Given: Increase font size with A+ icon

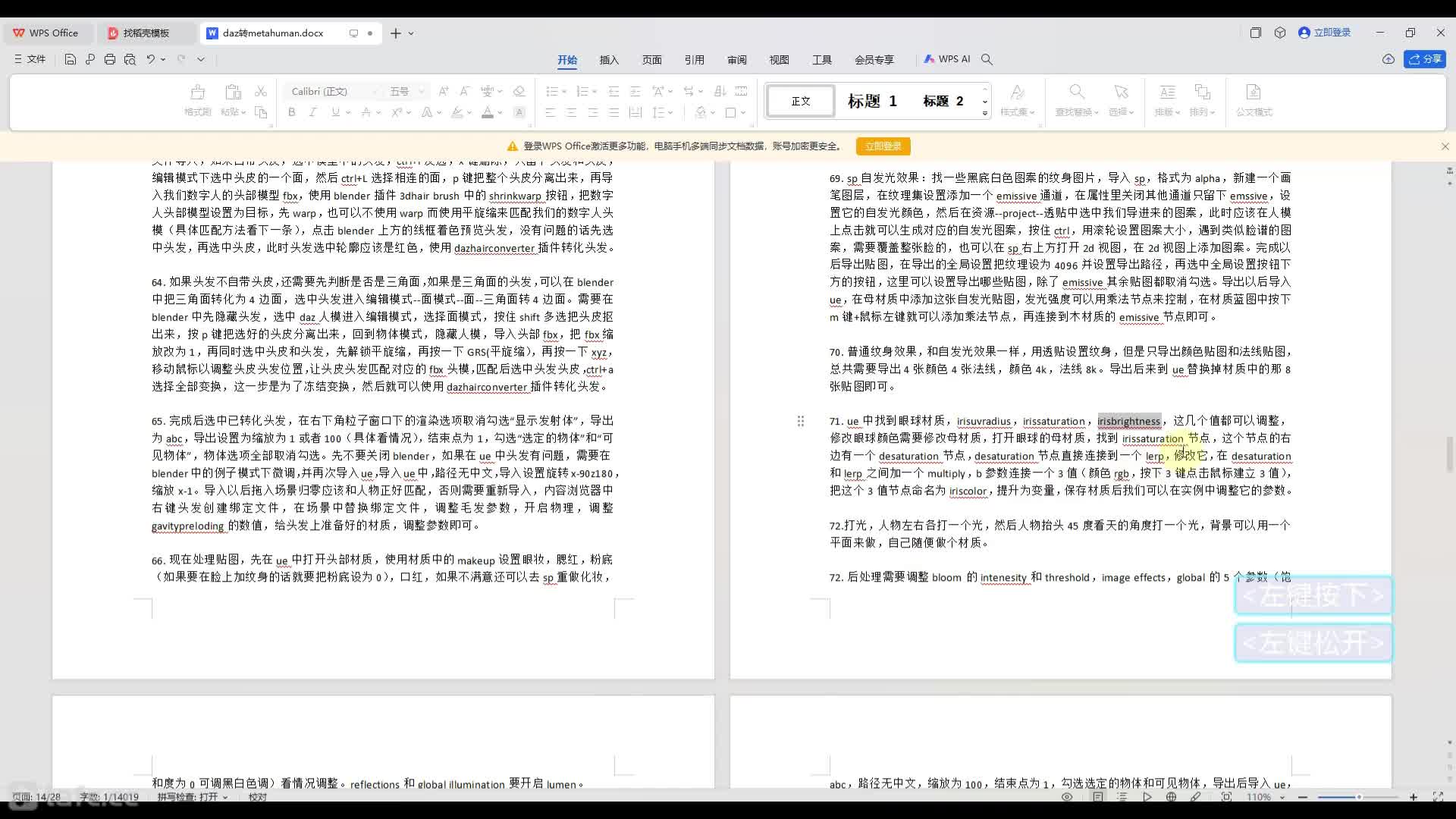Looking at the screenshot, I should pyautogui.click(x=444, y=91).
